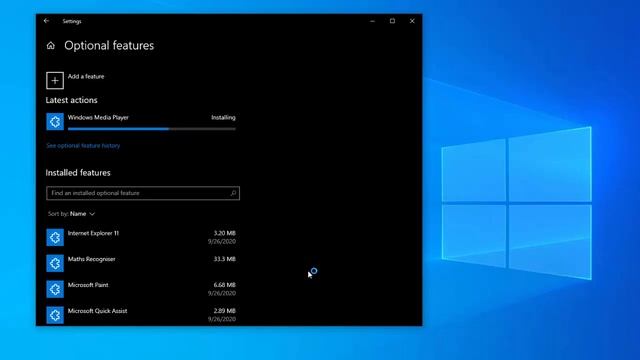Select the Microsoft Paint feature icon
This screenshot has height=360, width=640.
(55, 289)
